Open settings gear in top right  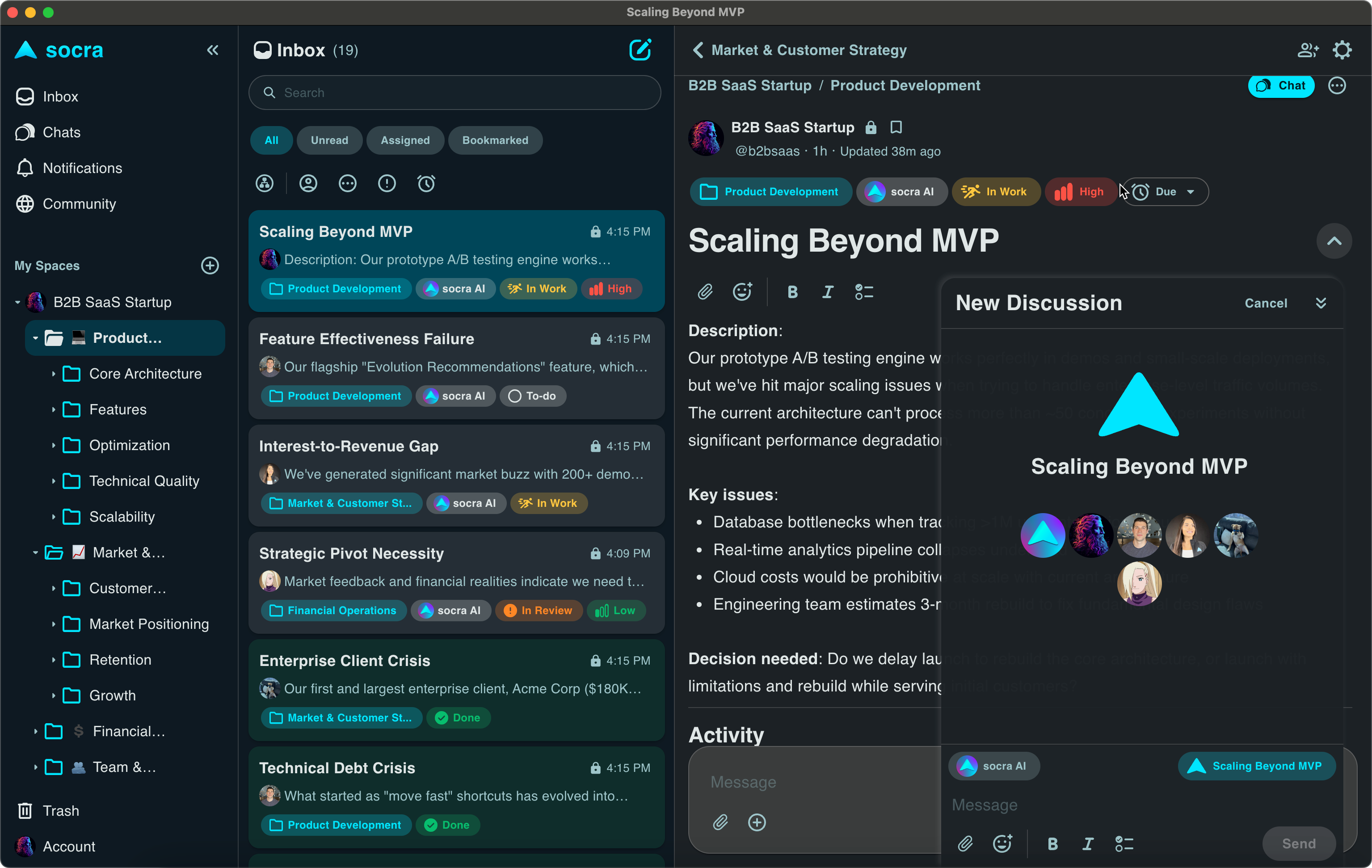tap(1342, 50)
